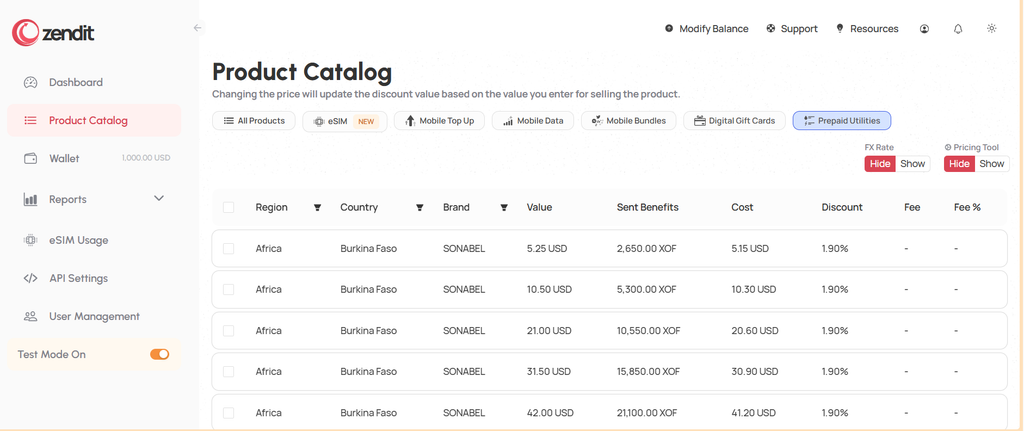Select the eSIM NEW tab
1024x431 pixels.
point(345,121)
